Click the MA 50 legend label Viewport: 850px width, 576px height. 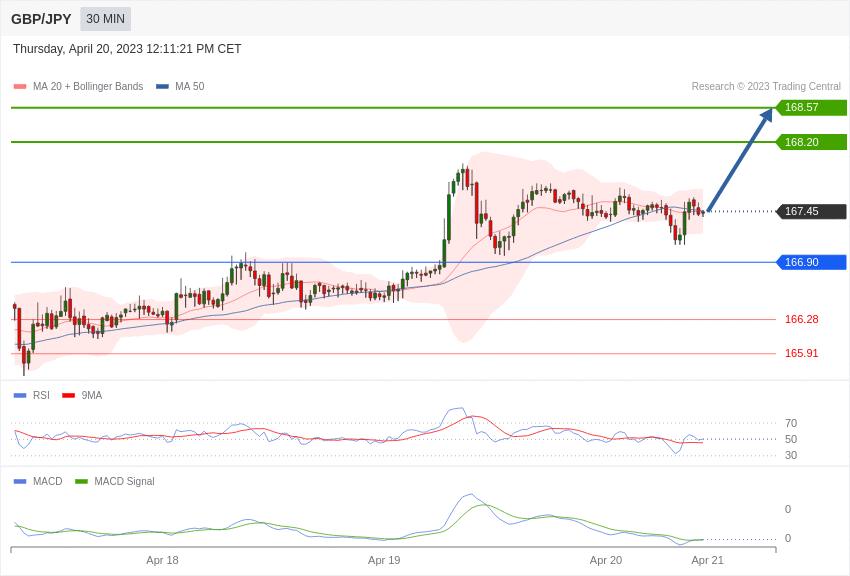click(x=190, y=86)
